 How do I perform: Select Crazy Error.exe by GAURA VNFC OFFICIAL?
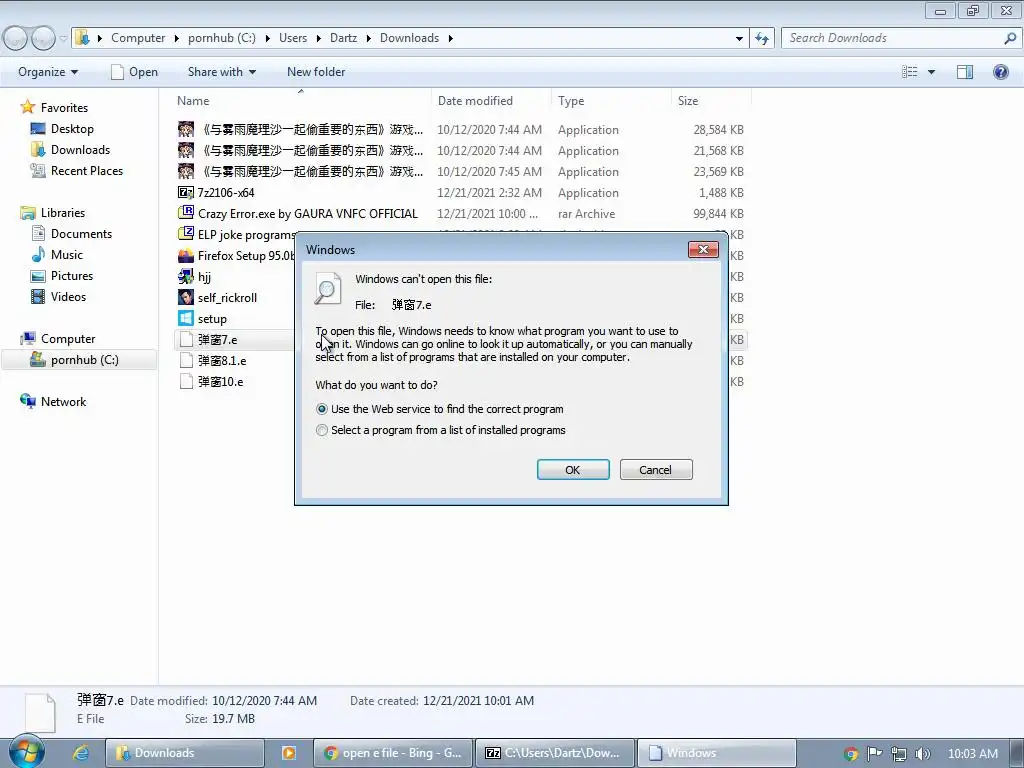click(x=308, y=214)
